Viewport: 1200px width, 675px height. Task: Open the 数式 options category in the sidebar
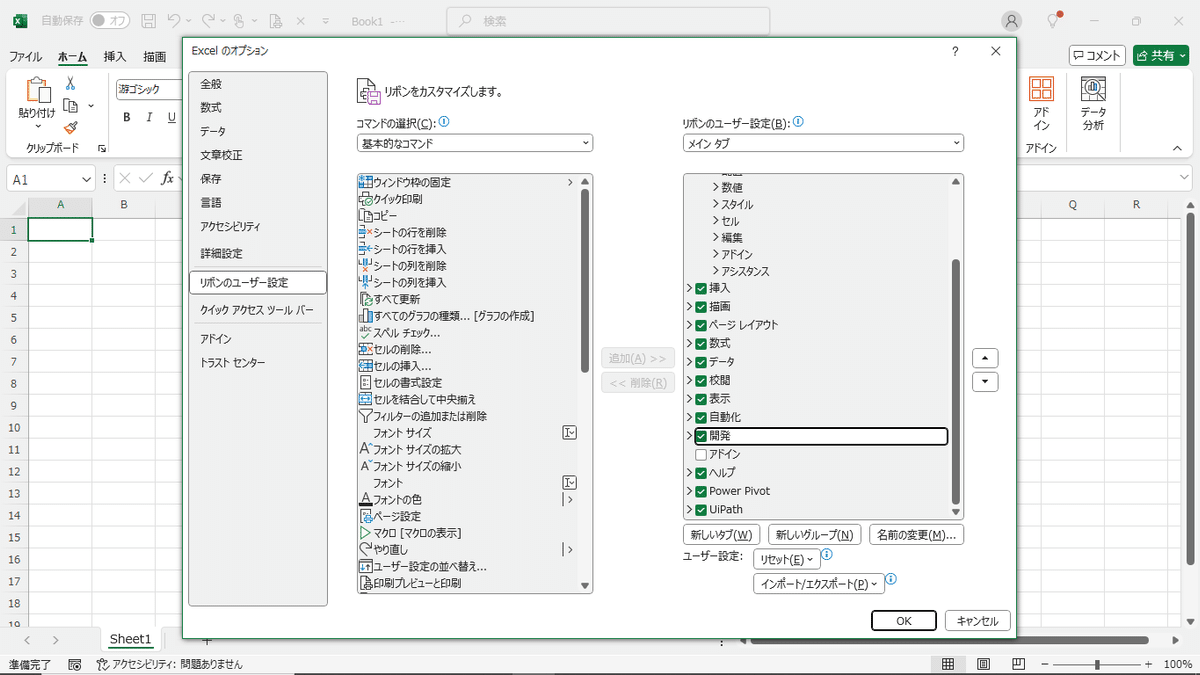click(x=258, y=107)
